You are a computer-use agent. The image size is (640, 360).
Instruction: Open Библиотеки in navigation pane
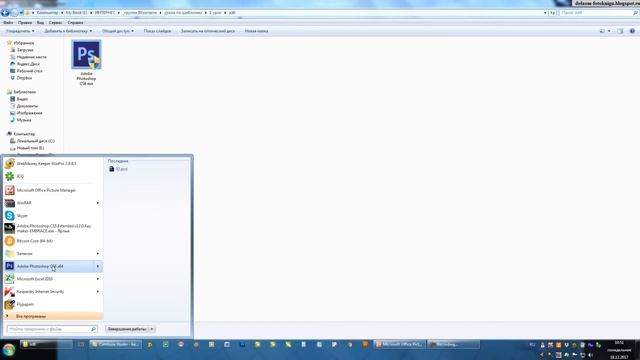pos(21,92)
